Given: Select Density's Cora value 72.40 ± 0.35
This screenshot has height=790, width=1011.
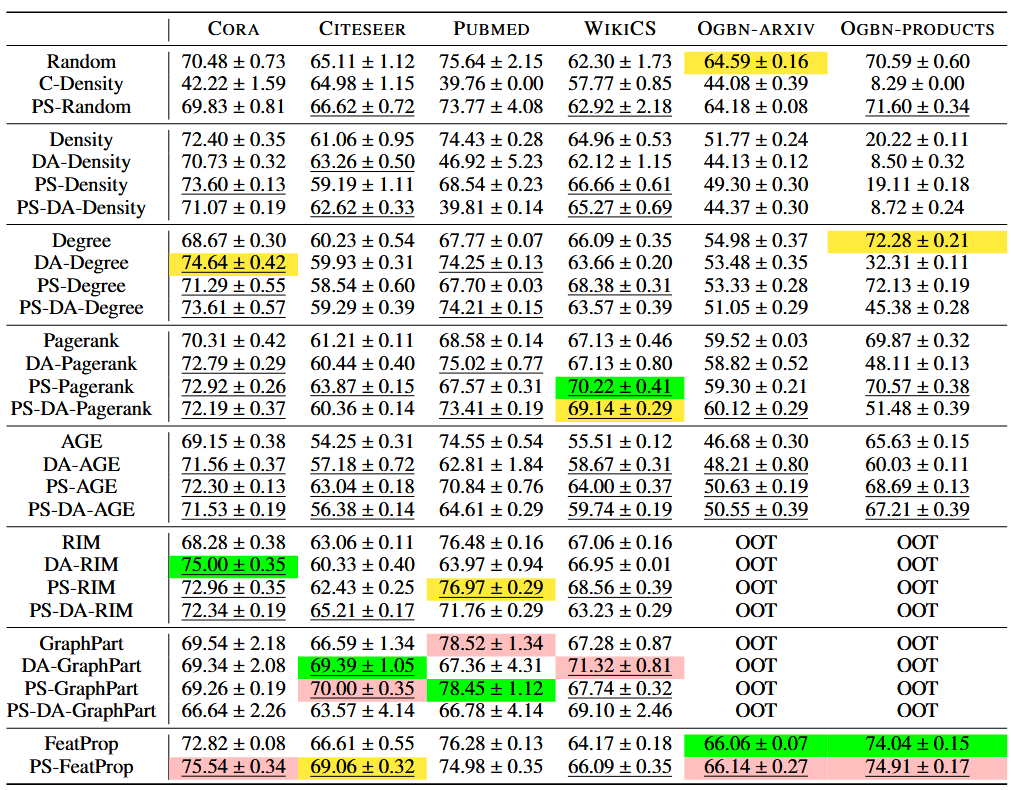Looking at the screenshot, I should click(233, 140).
